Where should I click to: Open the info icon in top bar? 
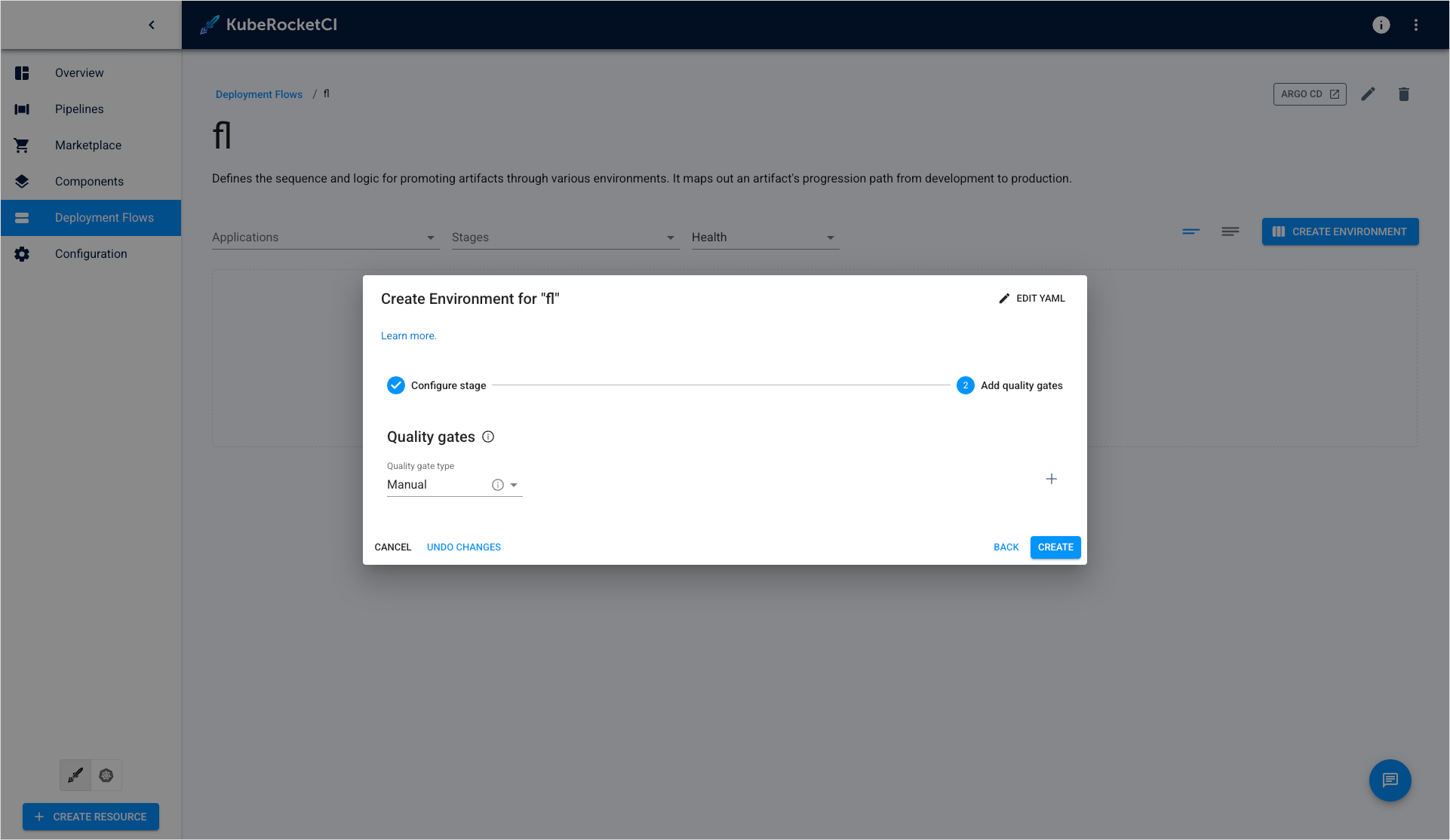[x=1381, y=25]
